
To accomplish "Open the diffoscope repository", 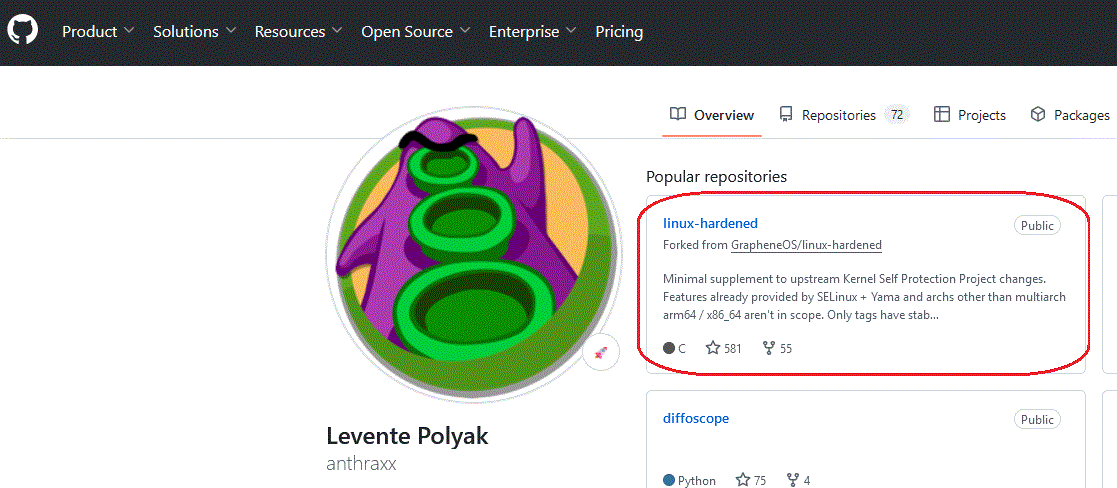I will pos(696,418).
